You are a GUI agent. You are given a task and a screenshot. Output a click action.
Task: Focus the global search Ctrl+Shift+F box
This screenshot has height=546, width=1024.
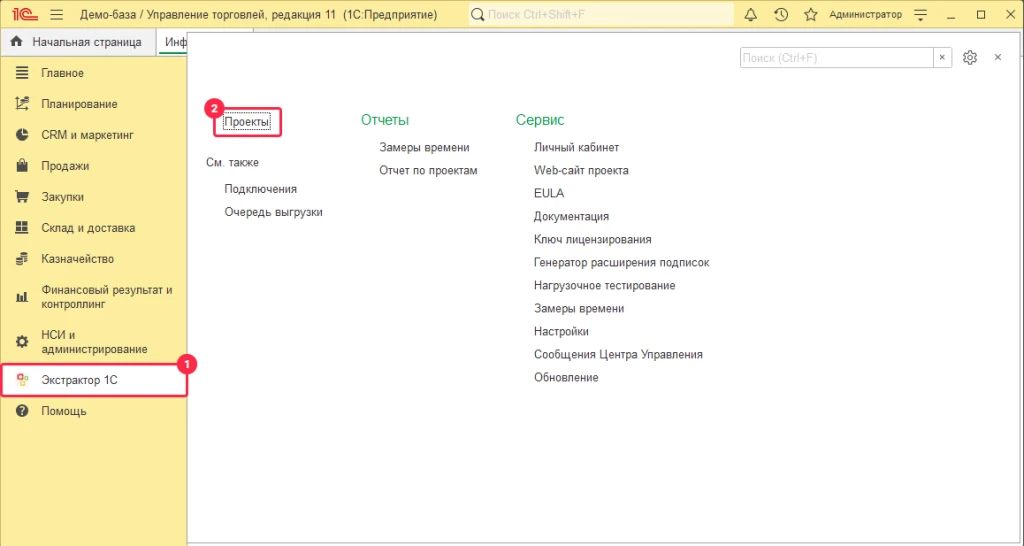pos(600,15)
